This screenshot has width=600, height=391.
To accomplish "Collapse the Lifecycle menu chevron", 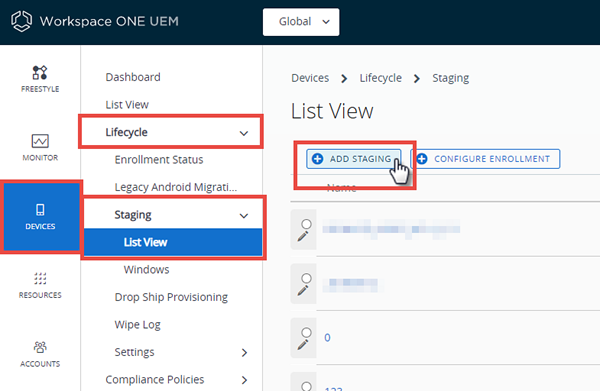I will (244, 133).
